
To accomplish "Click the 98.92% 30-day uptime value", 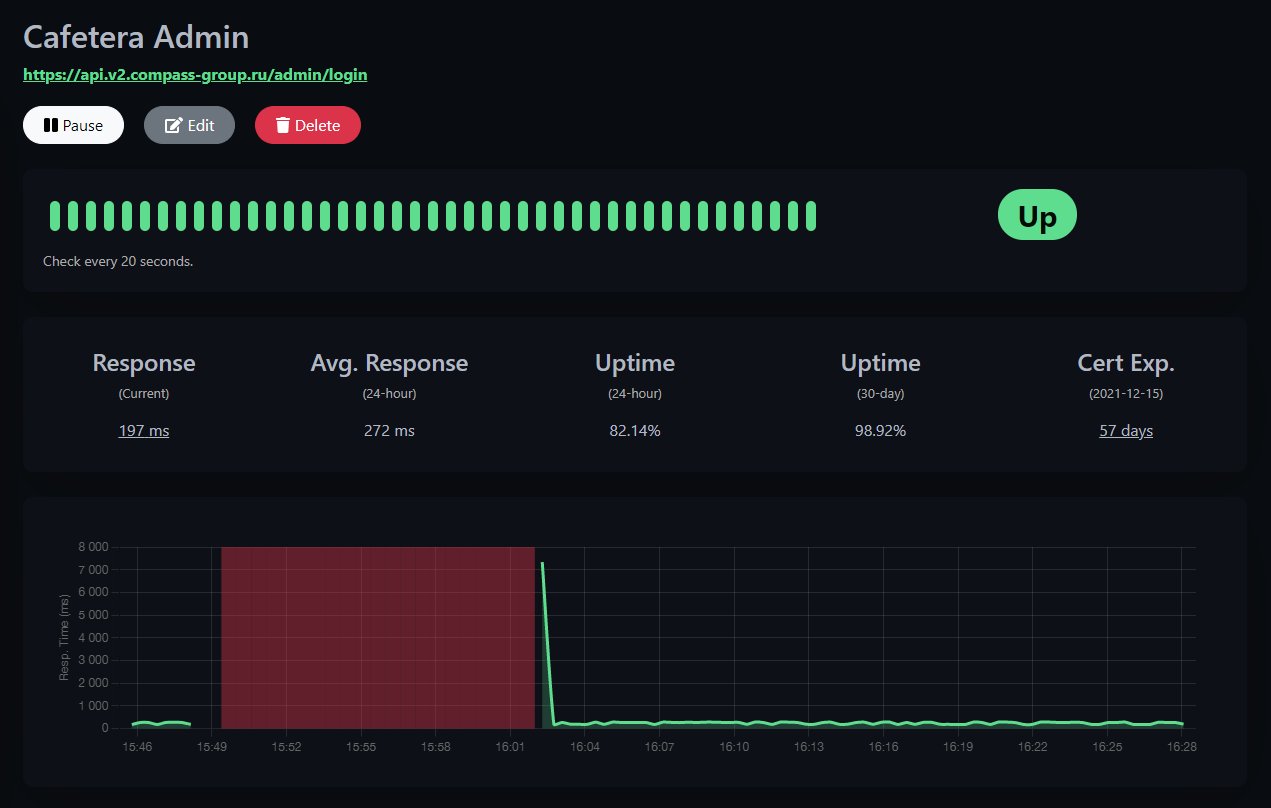I will [x=880, y=431].
